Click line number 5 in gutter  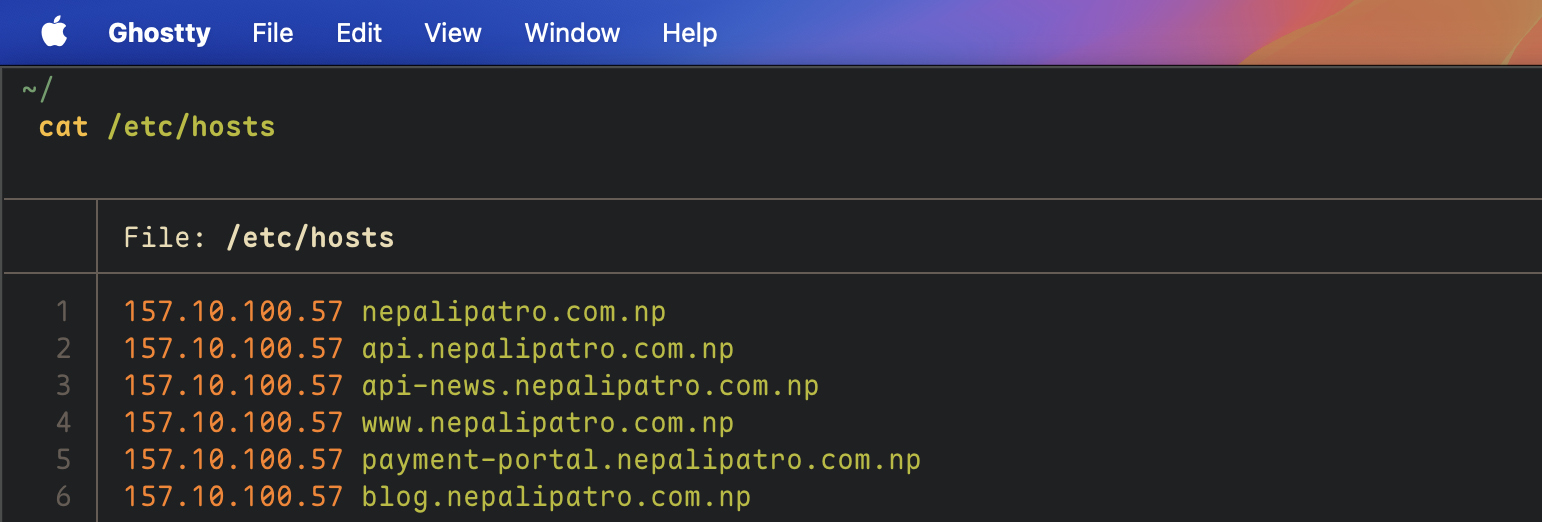tap(63, 460)
